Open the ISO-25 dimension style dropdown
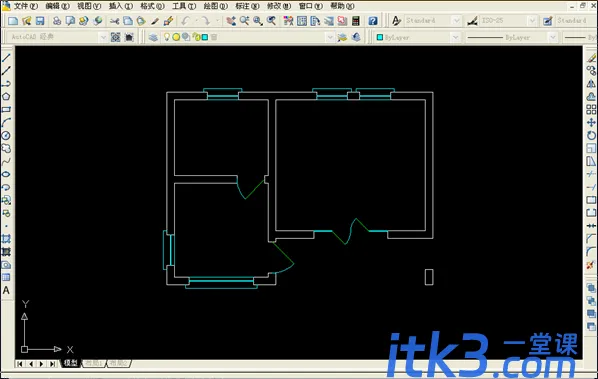Screen dimensions: 598x379 [x=532, y=21]
